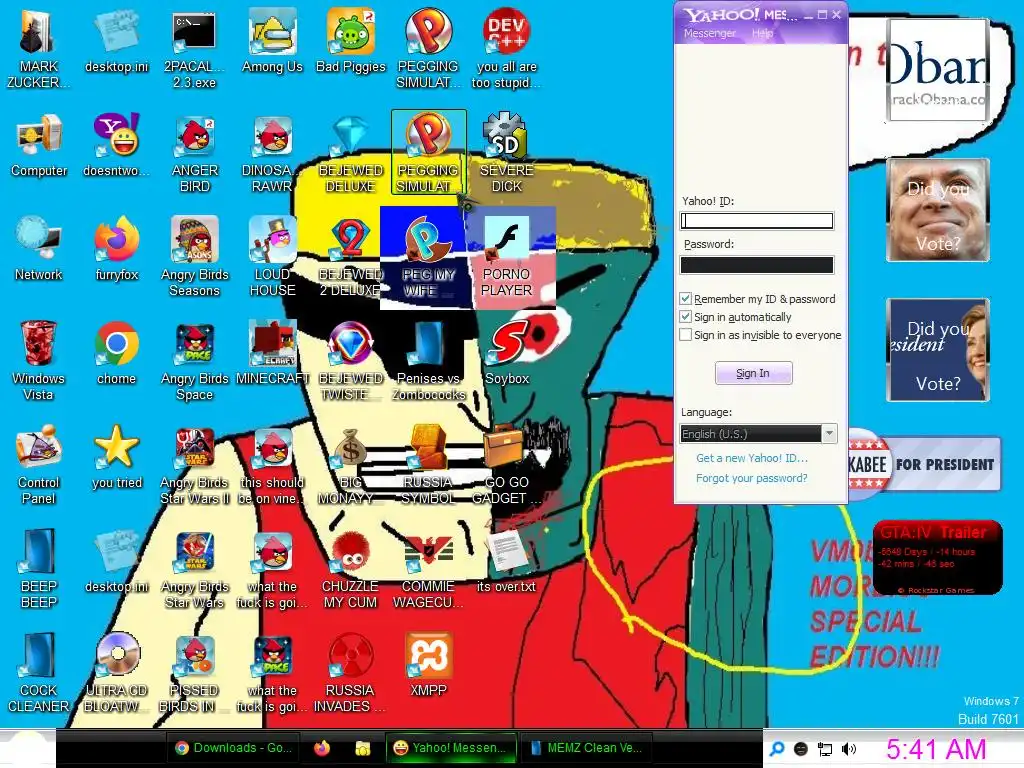Switch to 'Yahoo! Messen...' taskbar item
This screenshot has height=768, width=1024.
[450, 748]
